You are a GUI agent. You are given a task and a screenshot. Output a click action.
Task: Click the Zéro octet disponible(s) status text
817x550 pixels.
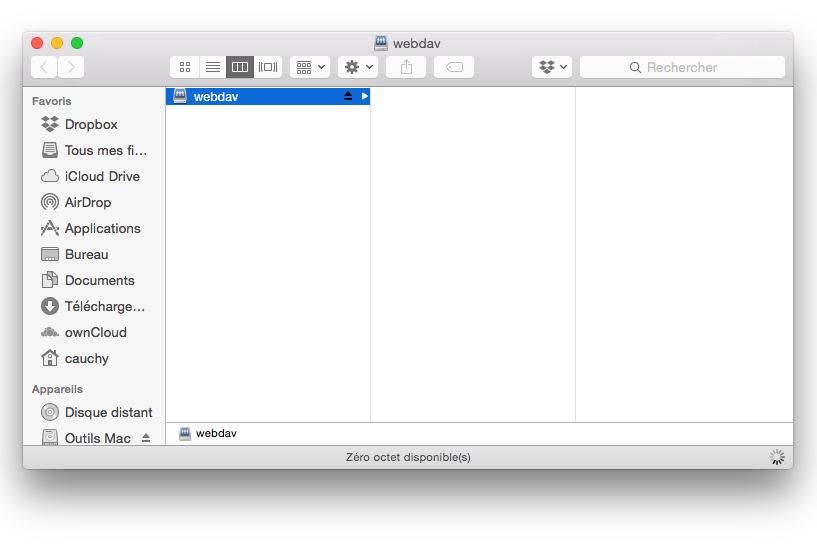tap(408, 457)
